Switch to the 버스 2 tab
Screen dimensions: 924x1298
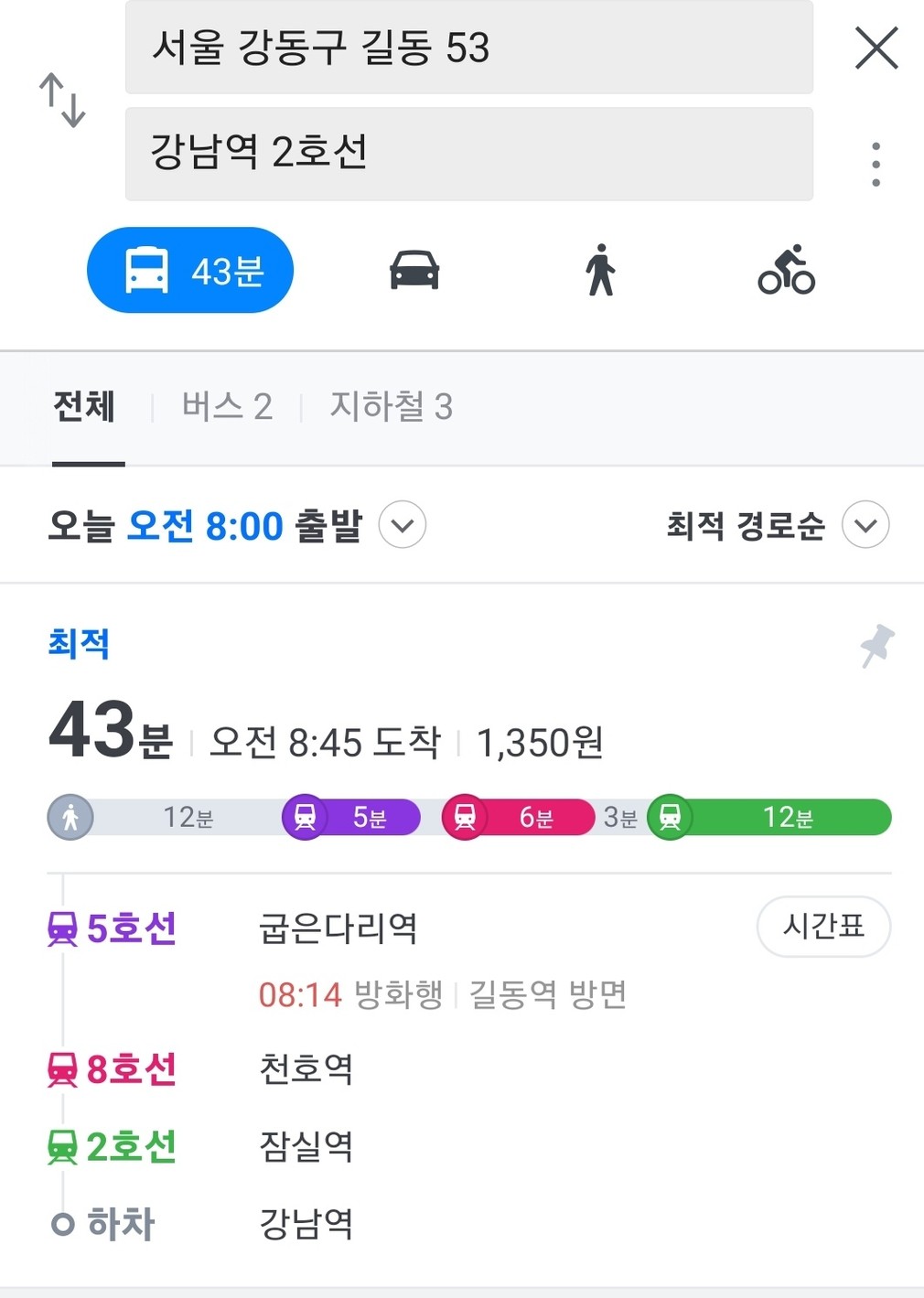tap(227, 406)
